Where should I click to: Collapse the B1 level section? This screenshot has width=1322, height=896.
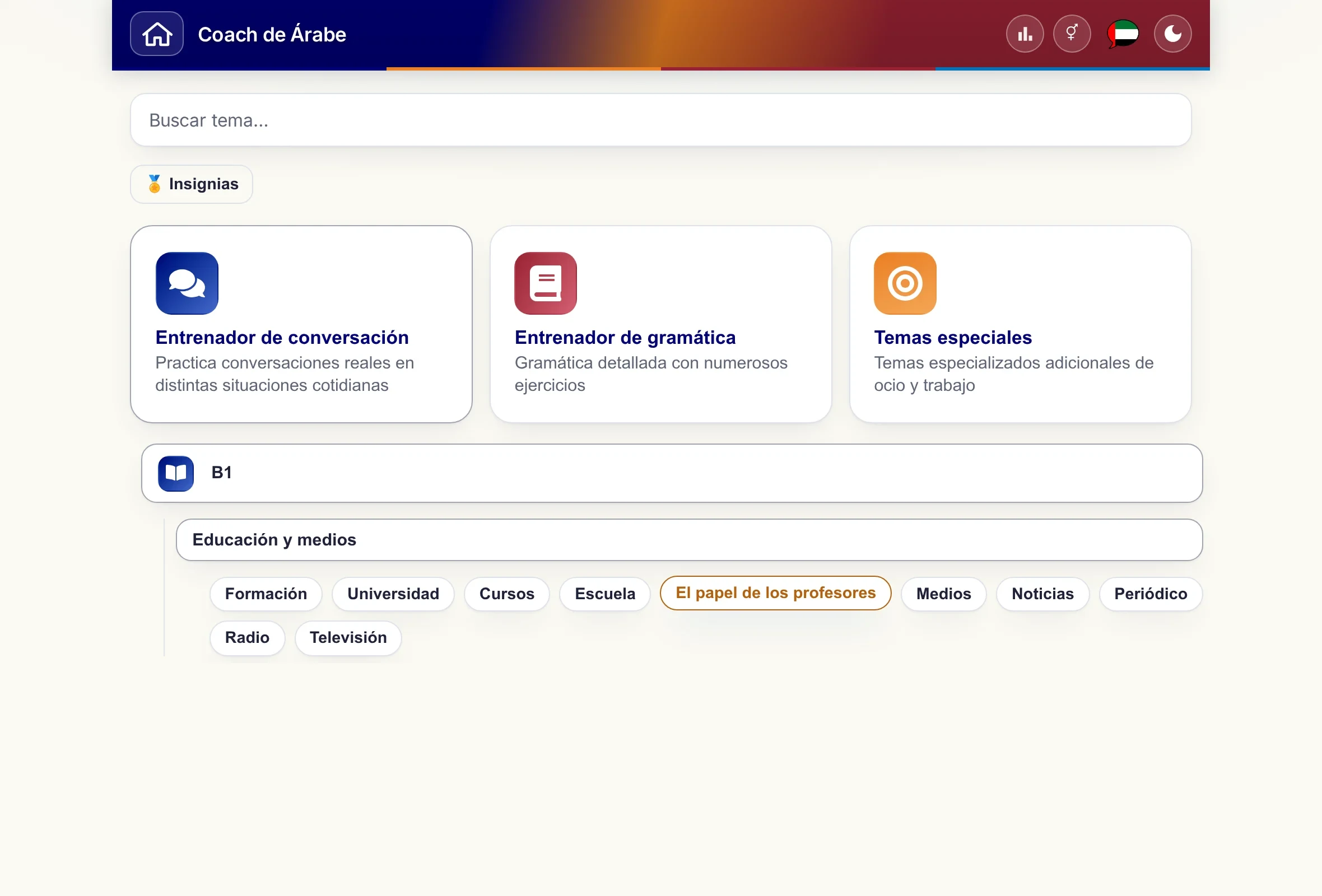click(672, 473)
